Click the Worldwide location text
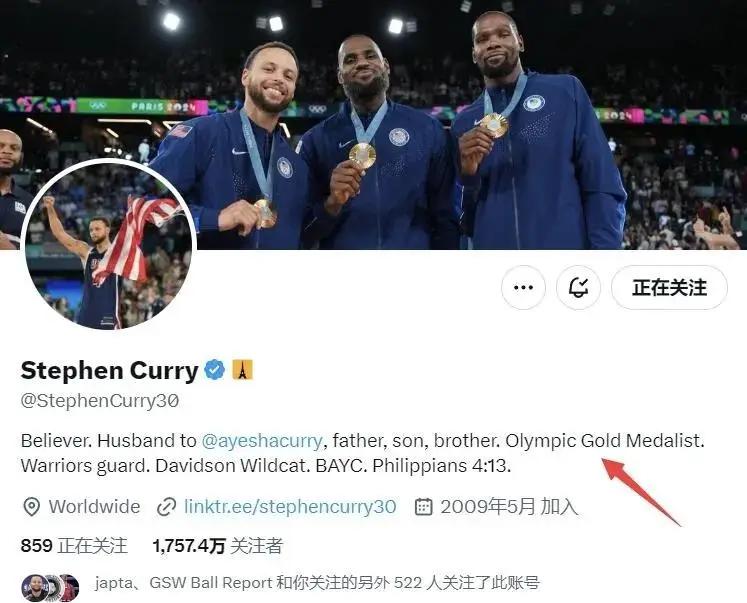This screenshot has width=747, height=603. tap(94, 506)
